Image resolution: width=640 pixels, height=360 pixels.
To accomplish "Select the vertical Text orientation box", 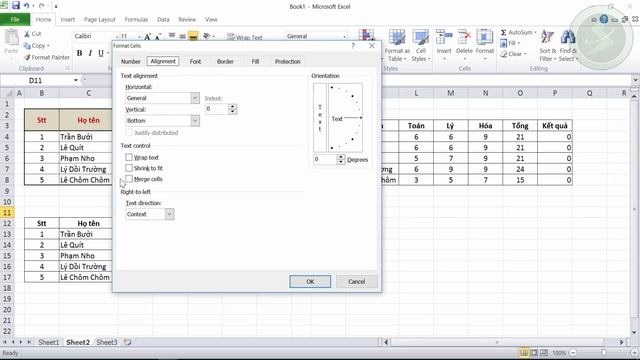I will [x=320, y=118].
